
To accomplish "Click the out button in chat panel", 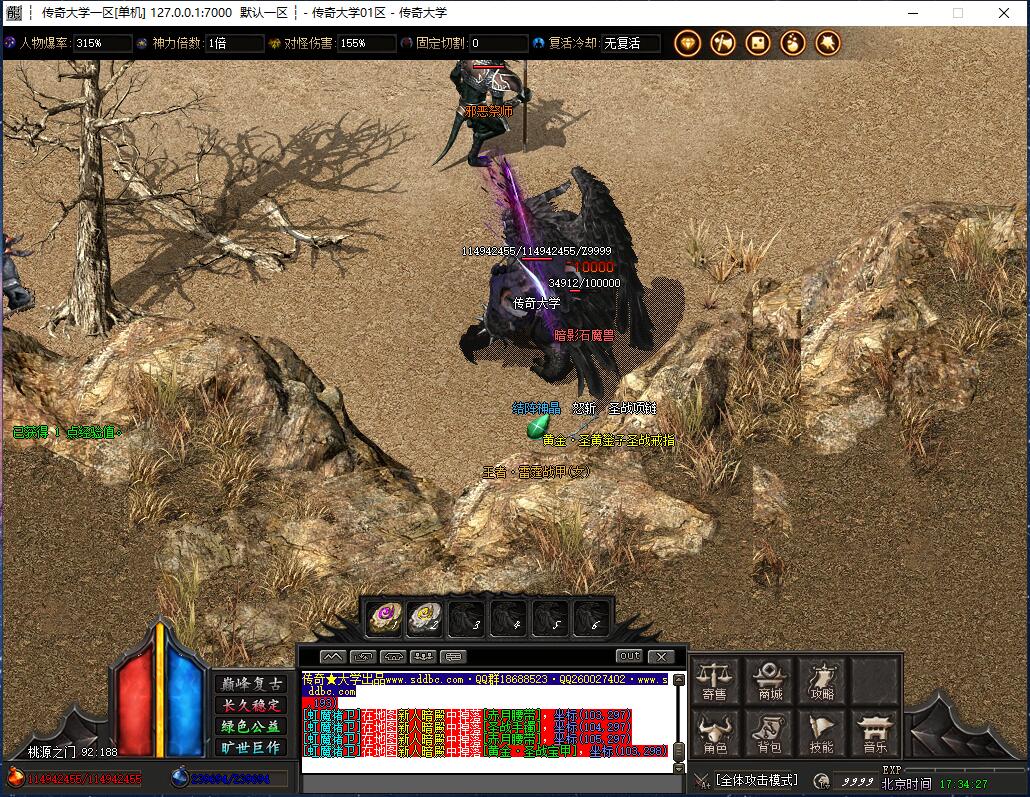I will coord(629,656).
